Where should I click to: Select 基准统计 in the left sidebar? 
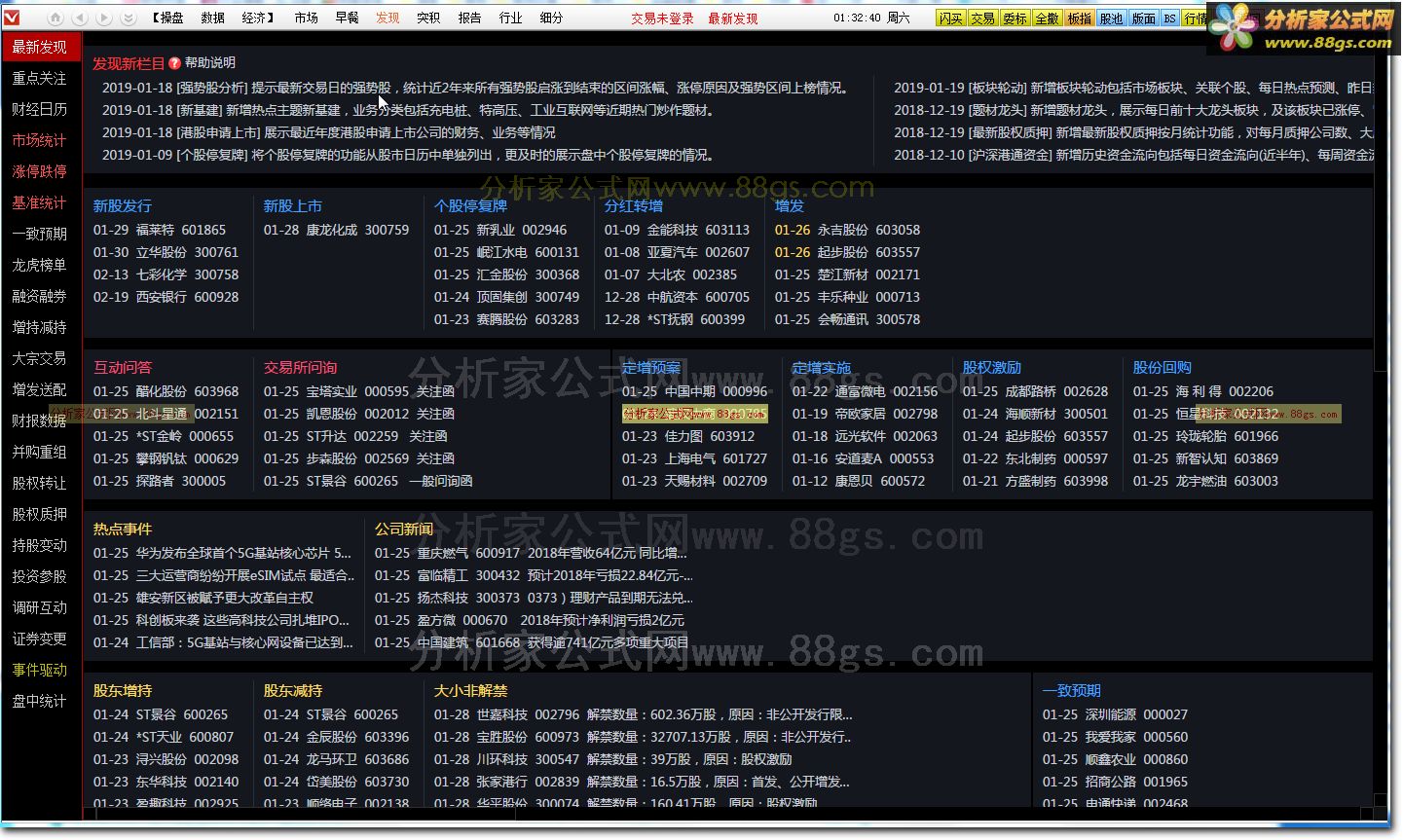click(x=40, y=202)
